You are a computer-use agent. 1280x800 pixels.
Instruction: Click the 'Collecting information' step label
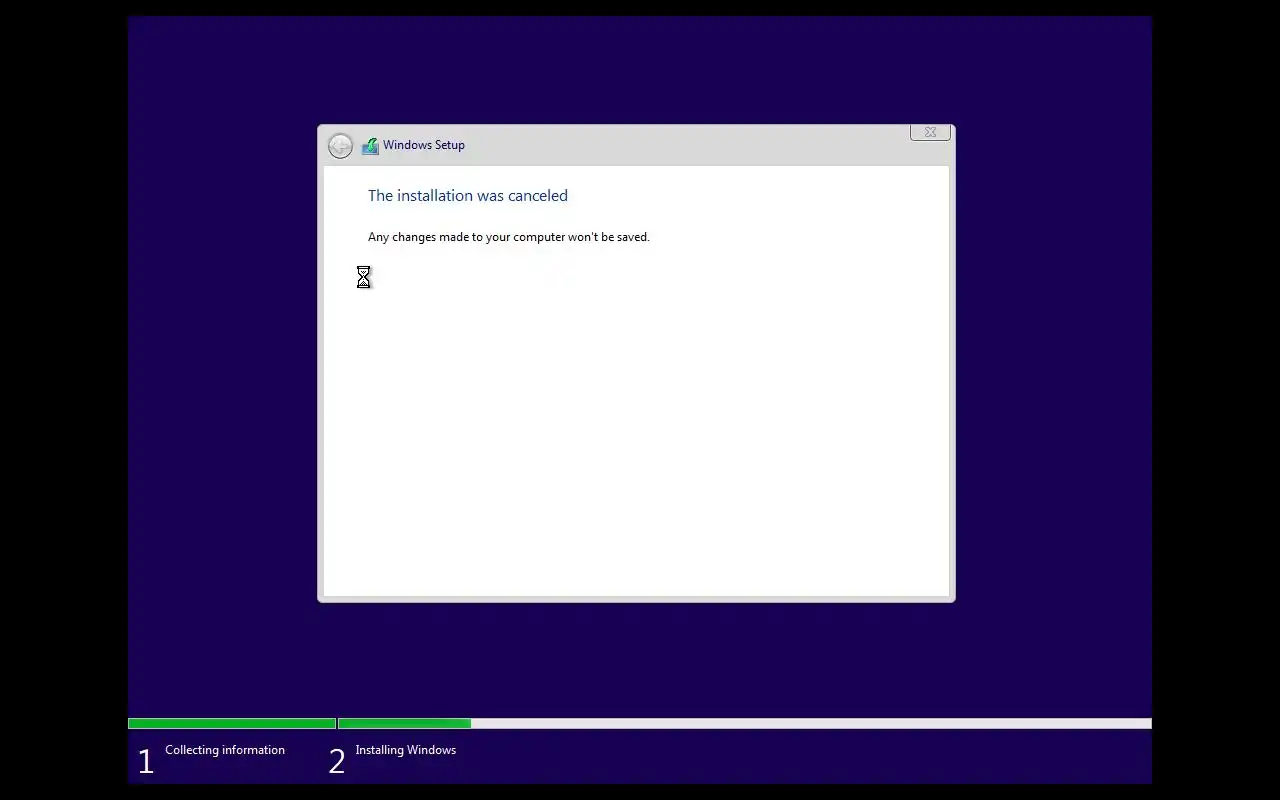click(x=225, y=750)
